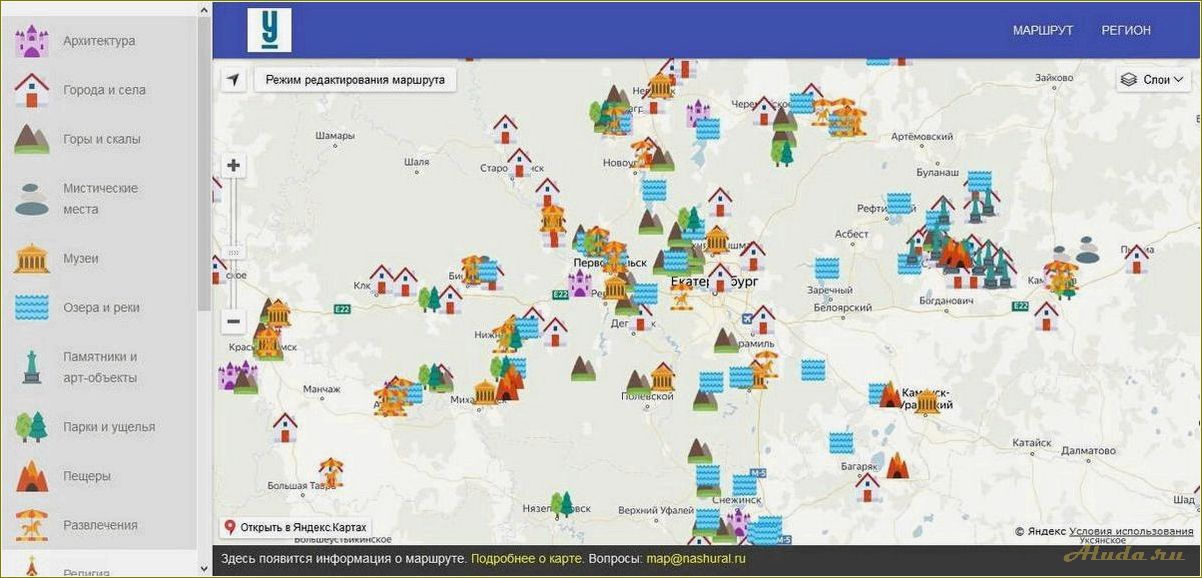The image size is (1202, 578).
Task: Zoom in with the plus button
Action: click(233, 166)
